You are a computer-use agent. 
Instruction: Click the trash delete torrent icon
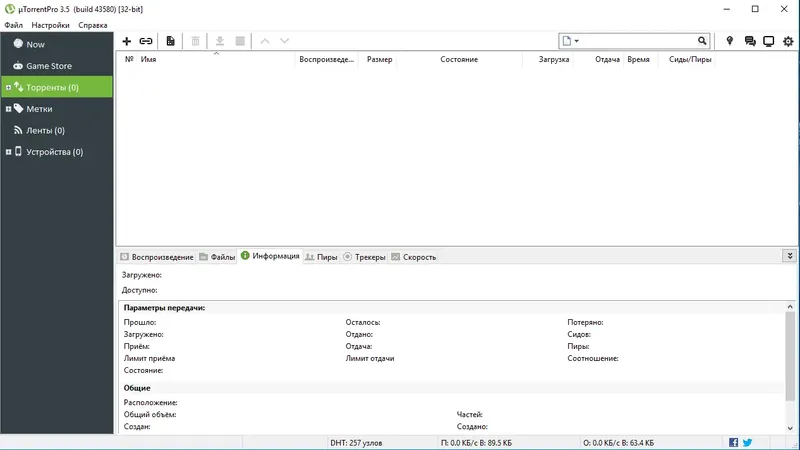coord(195,41)
